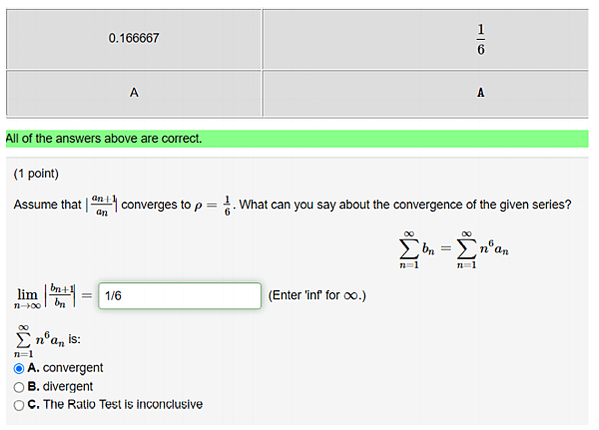Click the ρ = 1/6 expression
599x430 pixels.
point(213,205)
